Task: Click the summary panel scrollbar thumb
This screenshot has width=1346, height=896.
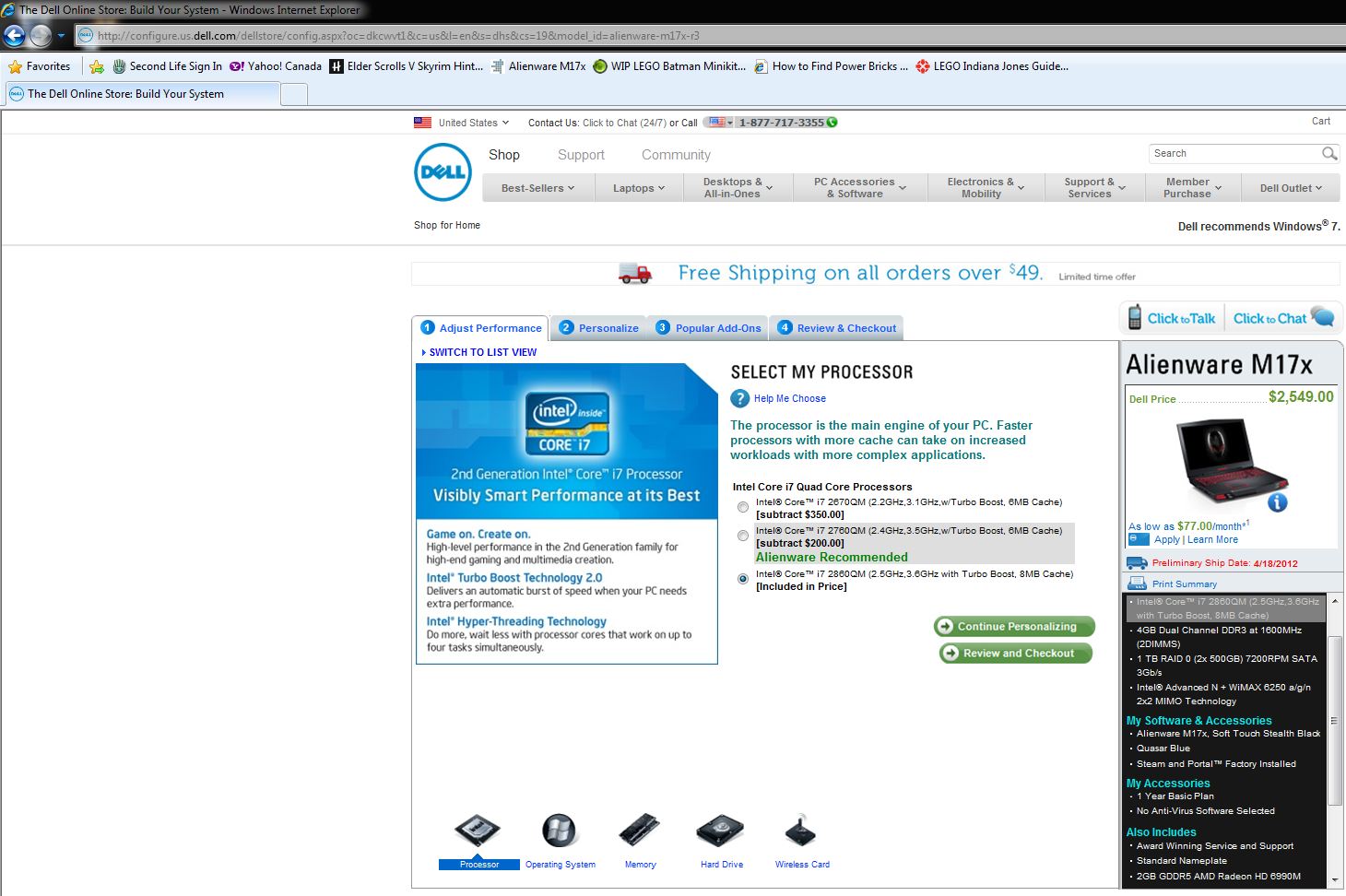Action: (x=1334, y=721)
